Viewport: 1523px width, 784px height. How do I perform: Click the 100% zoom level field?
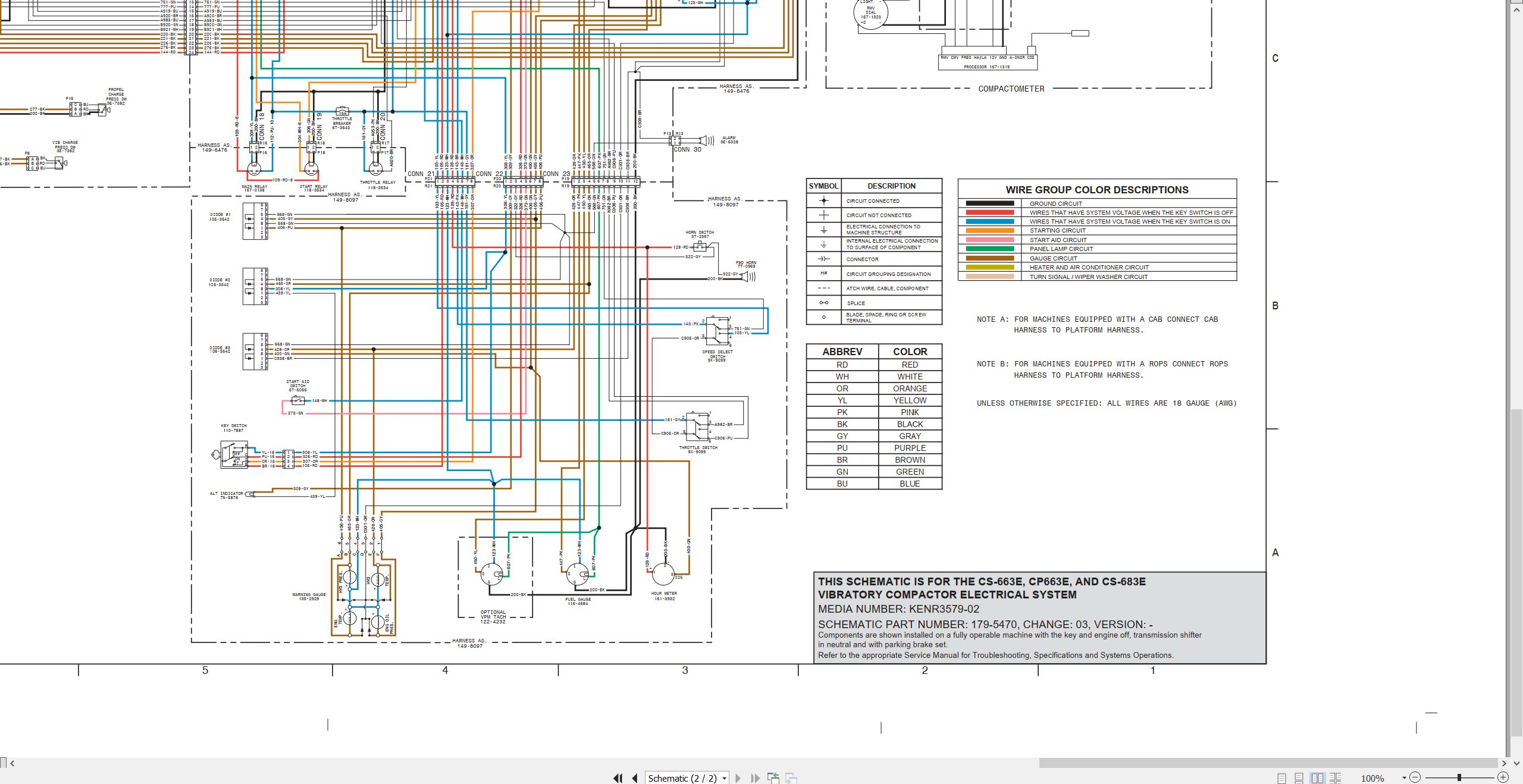pos(1373,778)
